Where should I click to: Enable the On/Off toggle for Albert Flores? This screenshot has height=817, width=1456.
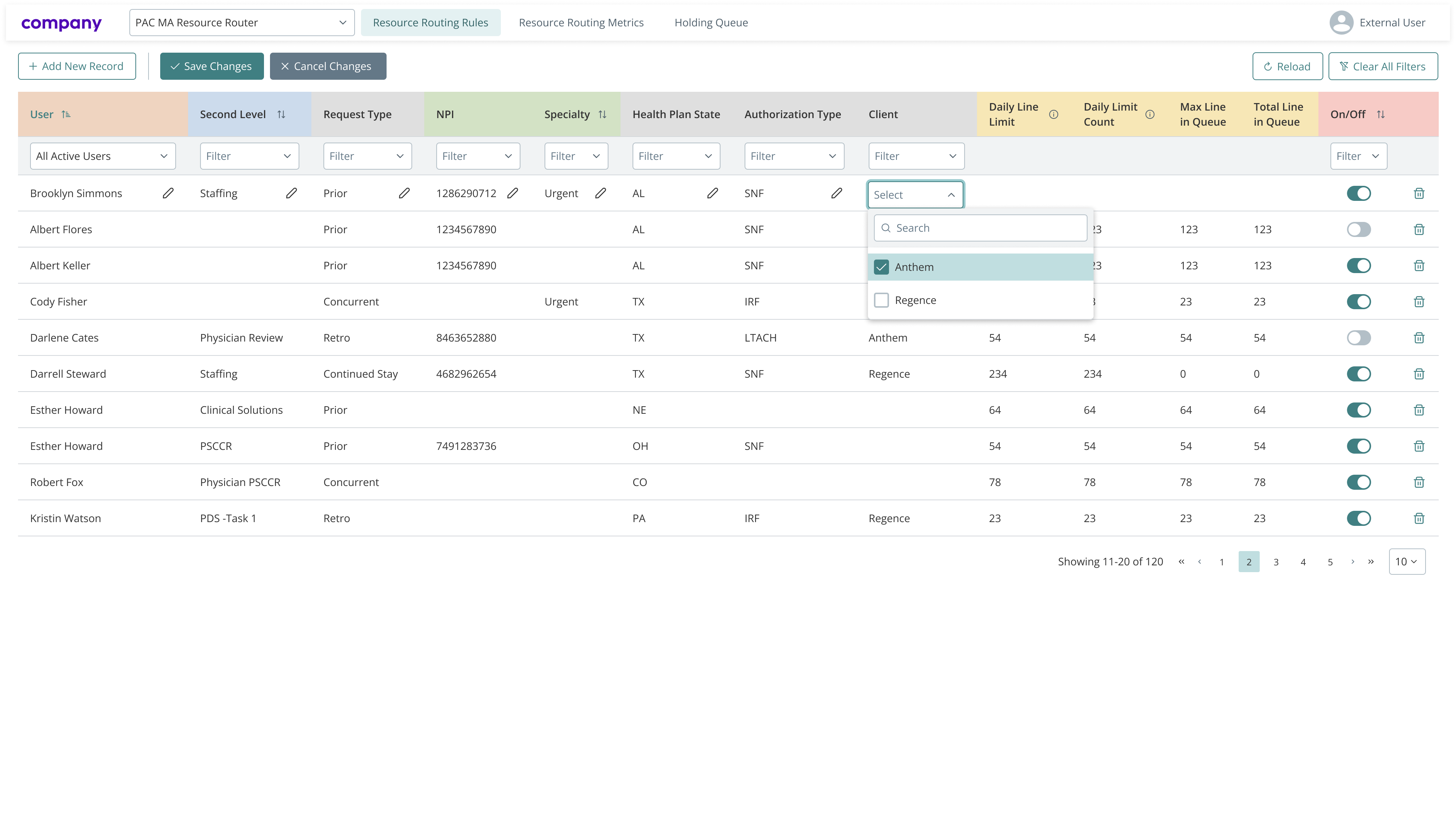click(1359, 229)
